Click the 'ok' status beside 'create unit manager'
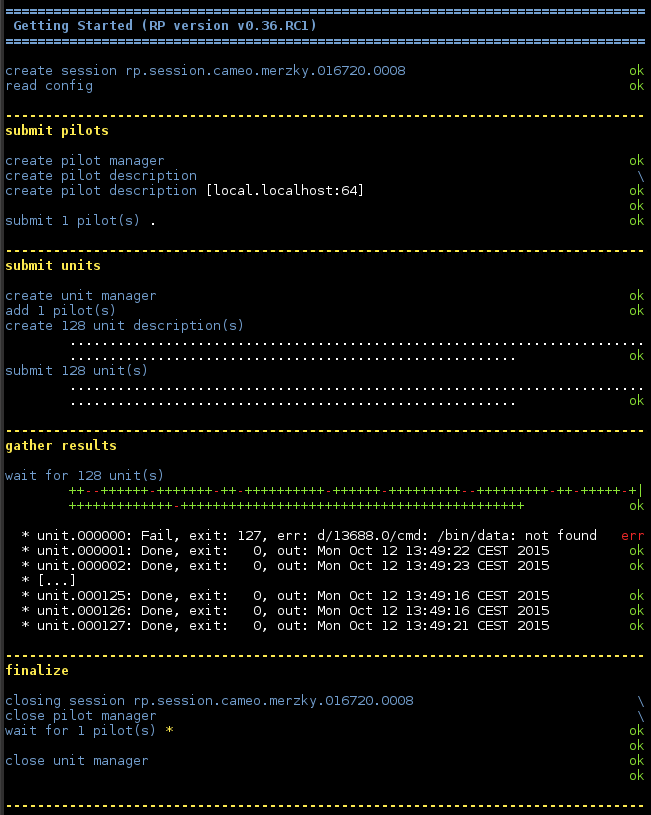This screenshot has height=815, width=651. (x=636, y=296)
